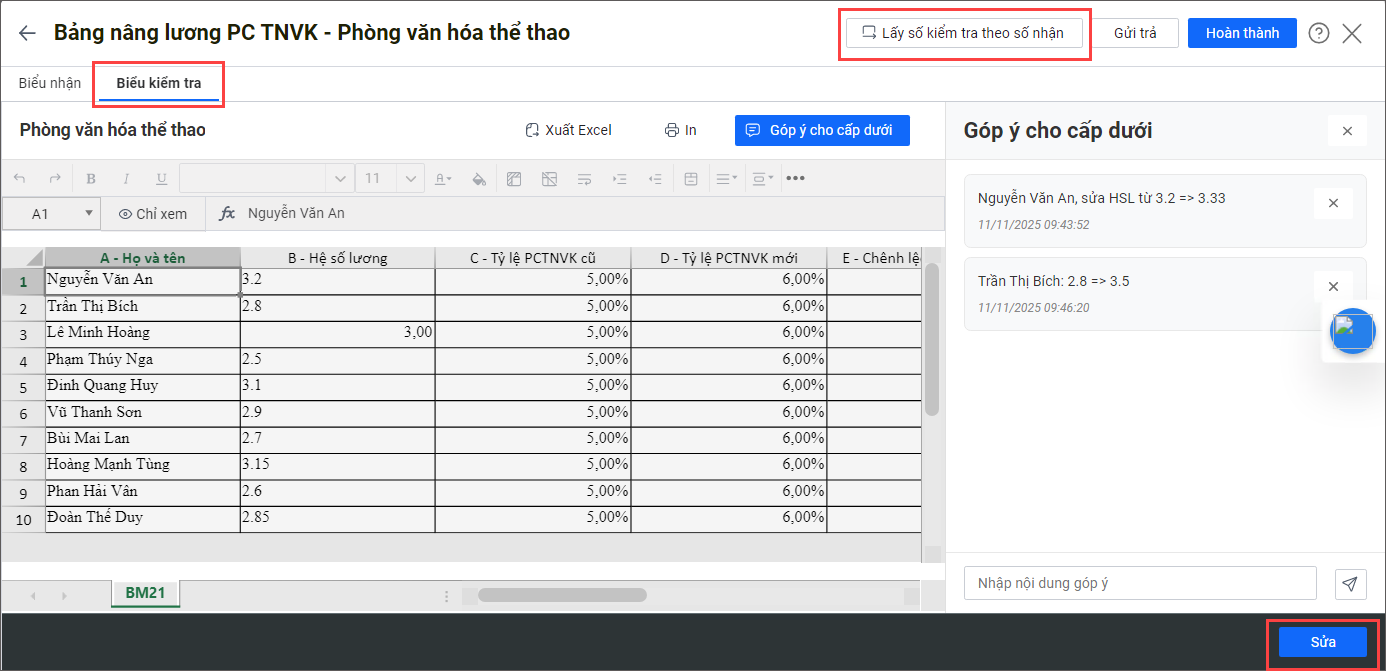Toggle bold formatting in the toolbar
1386x671 pixels.
click(x=91, y=179)
